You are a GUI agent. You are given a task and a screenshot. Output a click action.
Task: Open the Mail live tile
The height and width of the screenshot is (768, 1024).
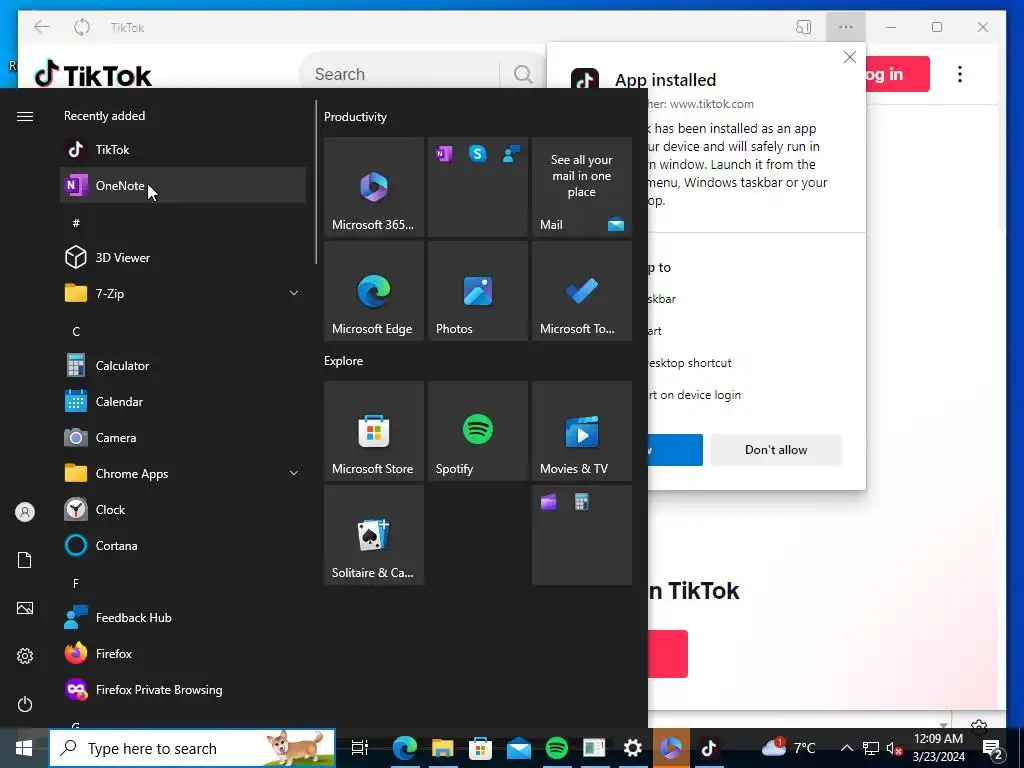point(581,187)
